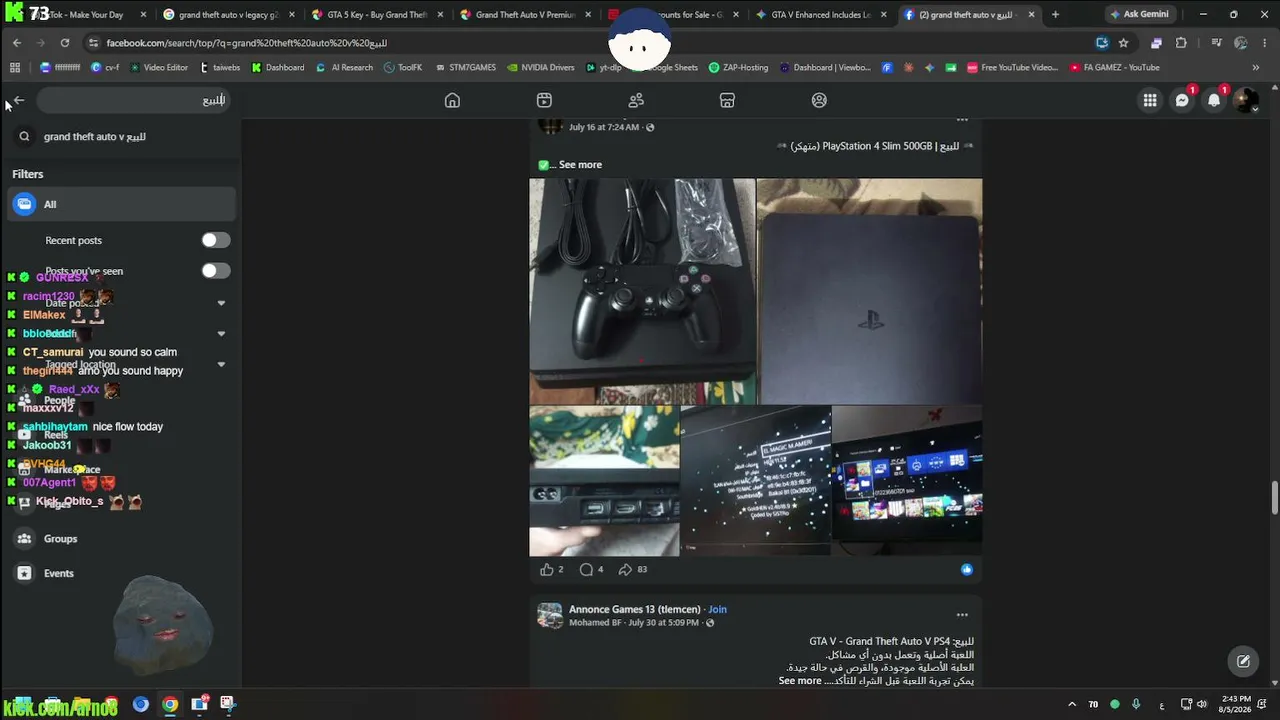This screenshot has height=720, width=1280.
Task: Click the compose new message pencil button
Action: click(1243, 661)
